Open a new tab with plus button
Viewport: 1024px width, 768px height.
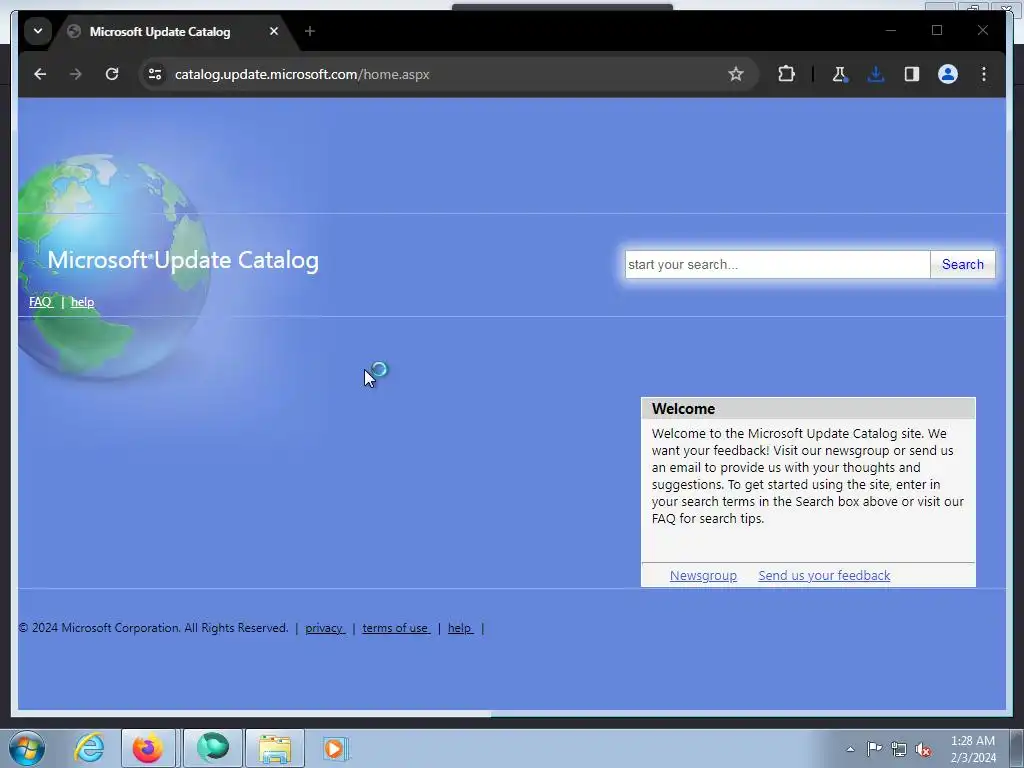[x=310, y=31]
